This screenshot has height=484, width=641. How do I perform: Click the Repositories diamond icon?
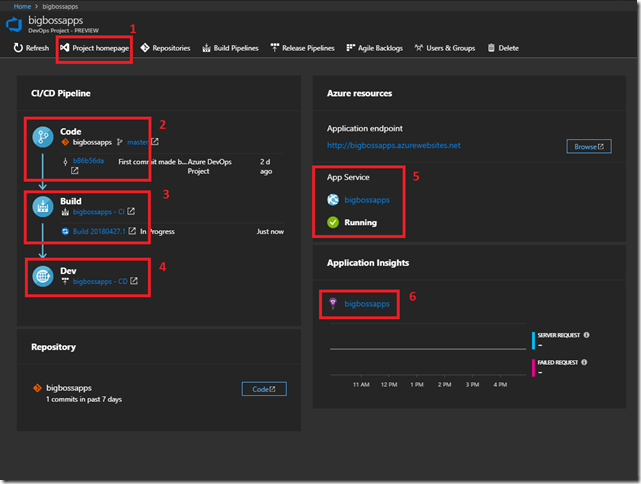tap(145, 48)
